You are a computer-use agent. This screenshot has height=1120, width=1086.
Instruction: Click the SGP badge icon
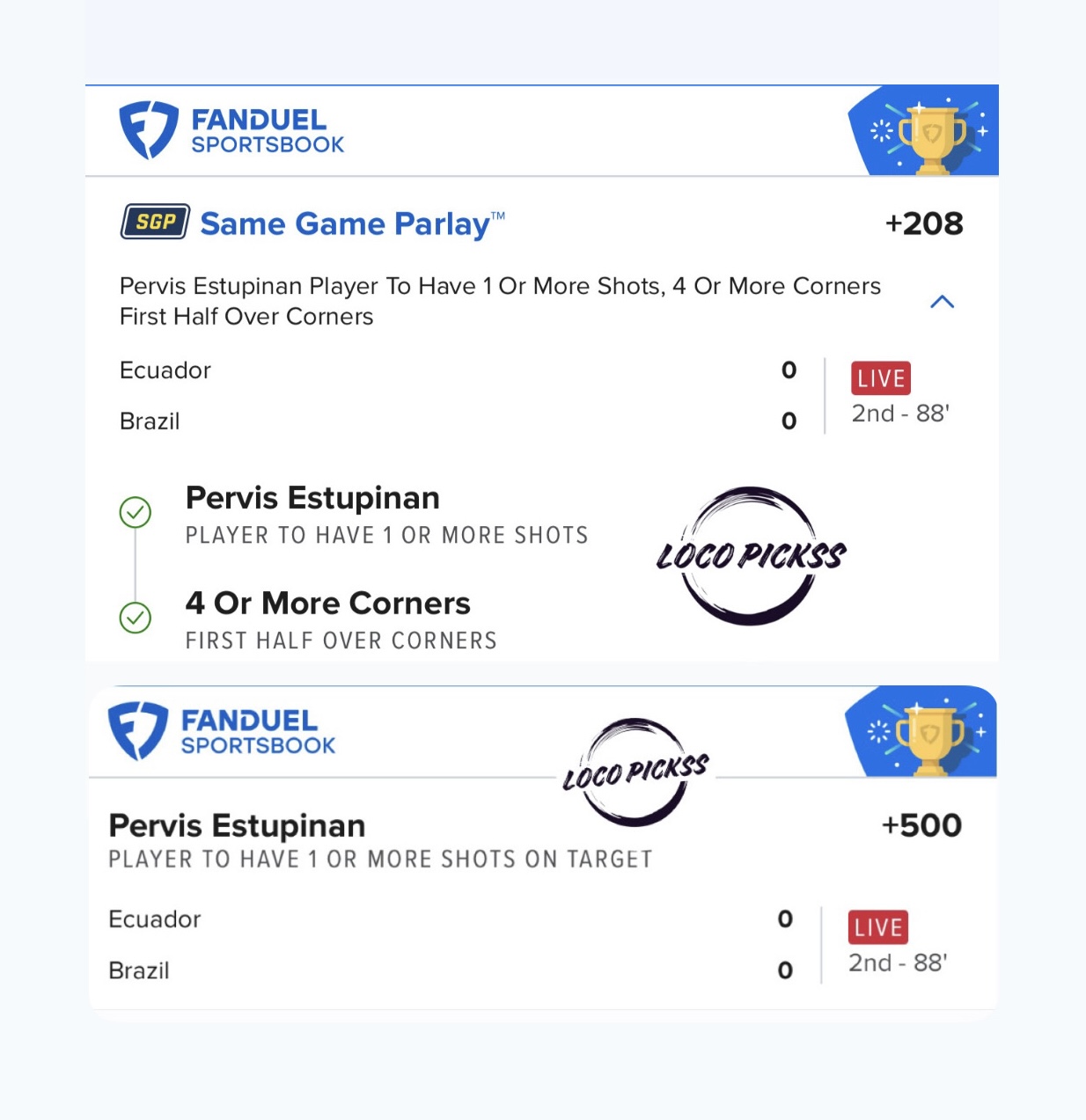(x=155, y=222)
